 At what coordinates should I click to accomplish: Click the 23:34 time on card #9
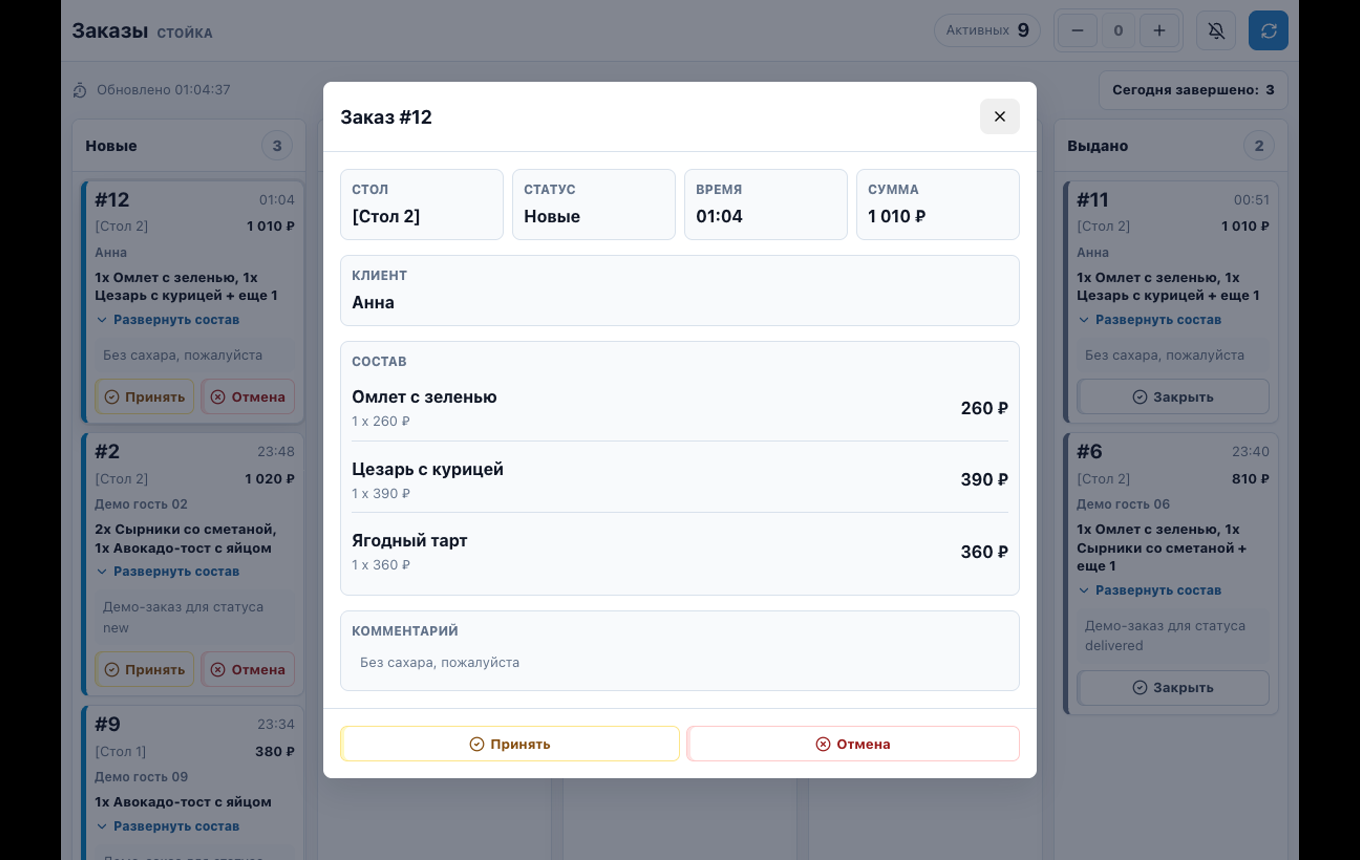[x=276, y=724]
